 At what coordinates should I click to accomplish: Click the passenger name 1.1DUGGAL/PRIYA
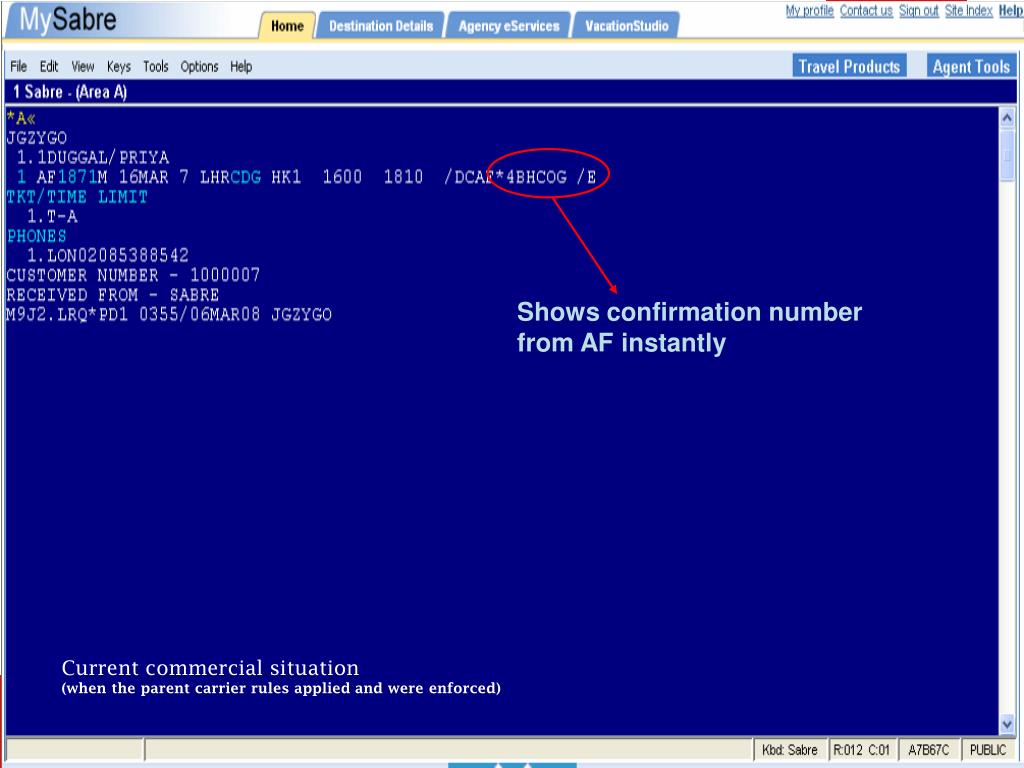[x=93, y=158]
